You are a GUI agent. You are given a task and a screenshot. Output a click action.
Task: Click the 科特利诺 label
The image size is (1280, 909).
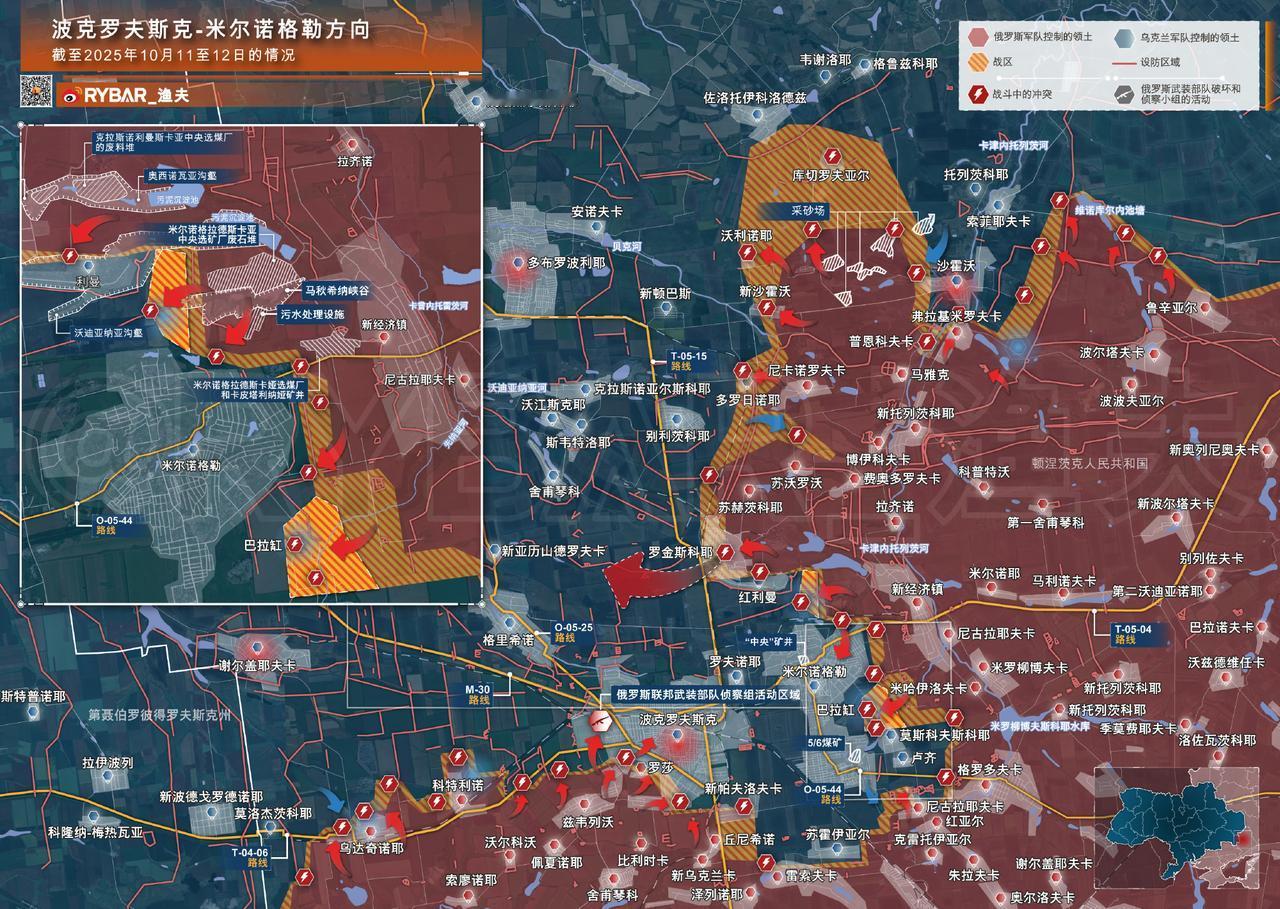point(458,786)
